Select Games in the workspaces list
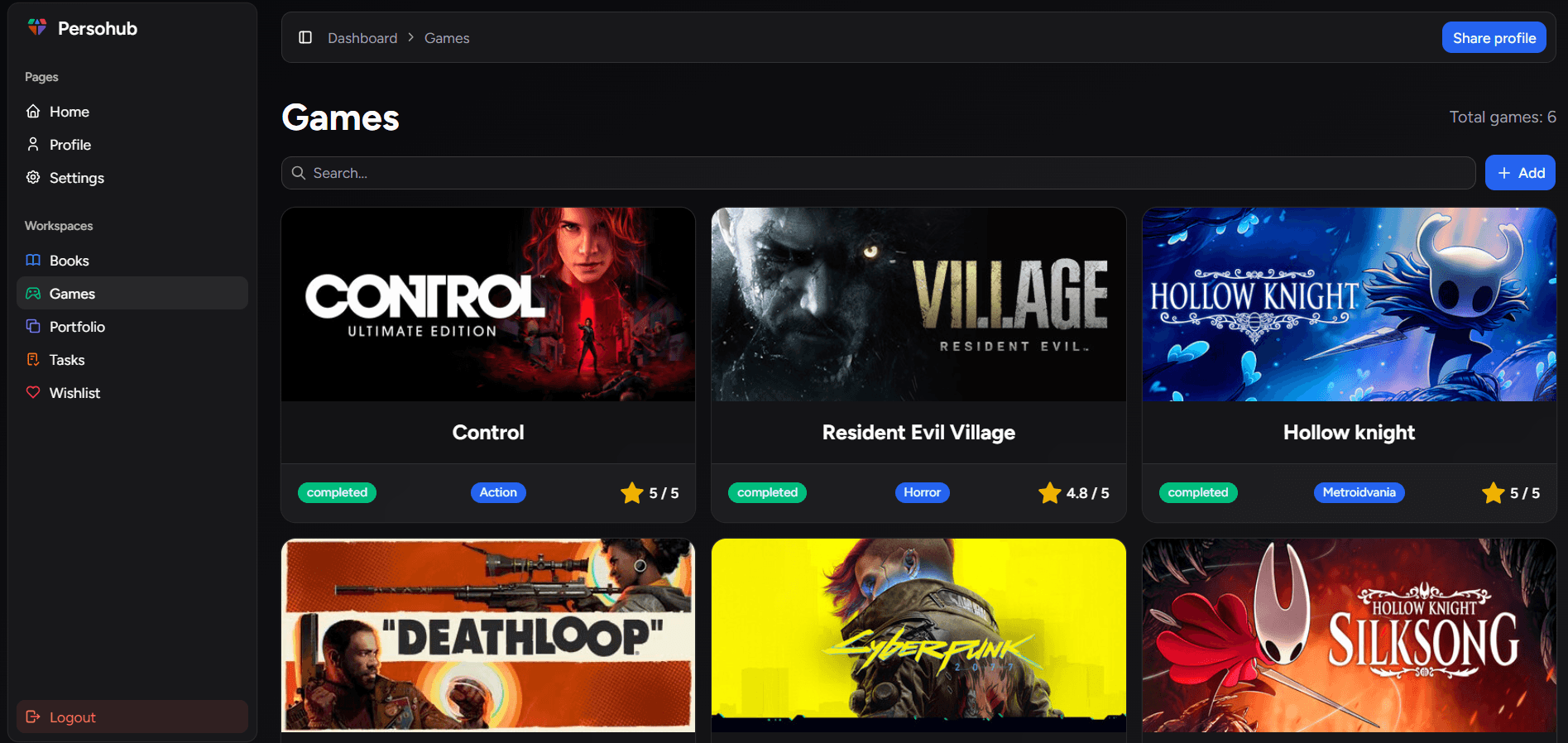 tap(72, 294)
